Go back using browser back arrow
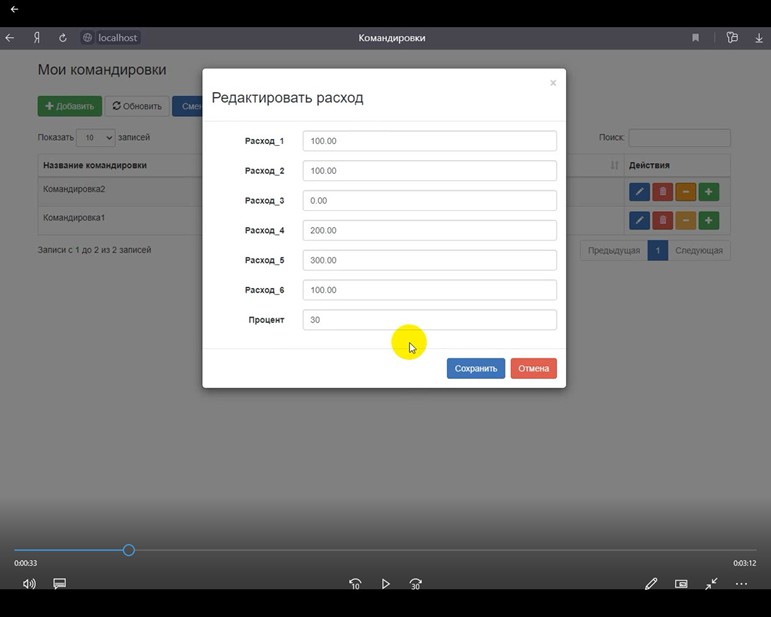This screenshot has height=617, width=771. click(10, 38)
